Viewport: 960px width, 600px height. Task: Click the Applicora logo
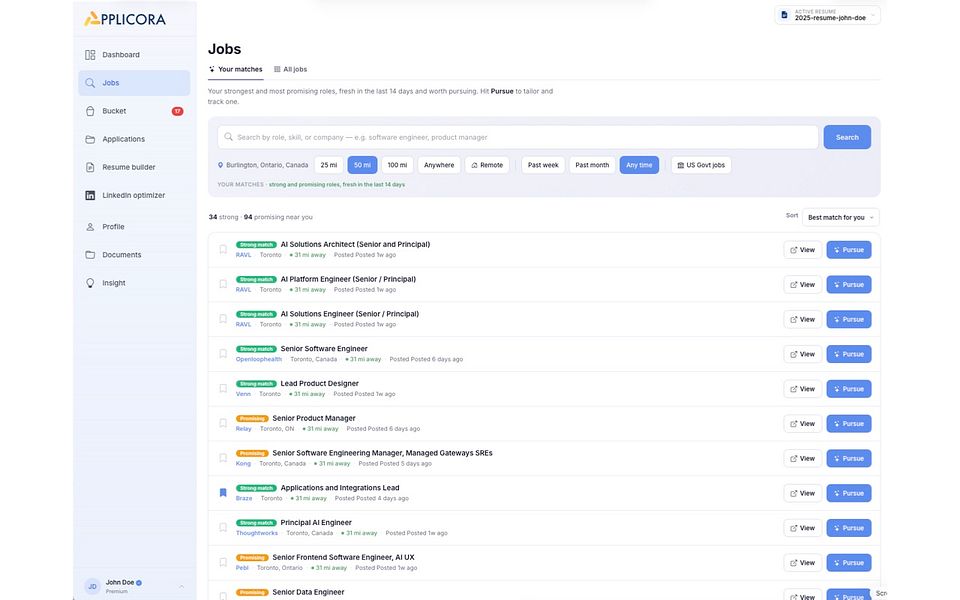(x=125, y=19)
